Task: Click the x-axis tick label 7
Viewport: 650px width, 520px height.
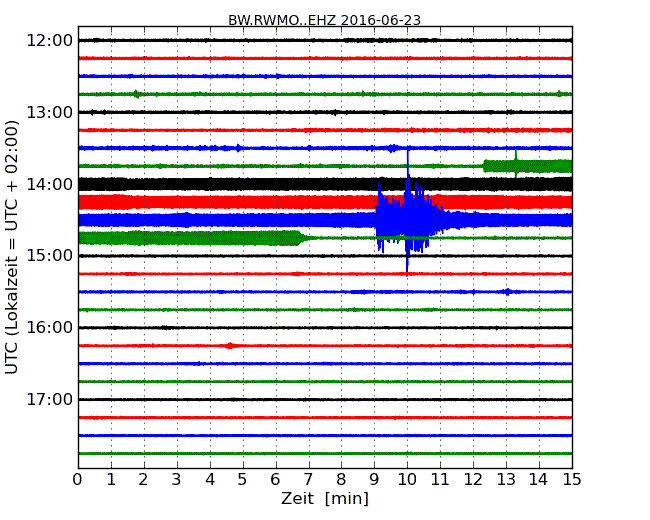Action: pyautogui.click(x=308, y=480)
